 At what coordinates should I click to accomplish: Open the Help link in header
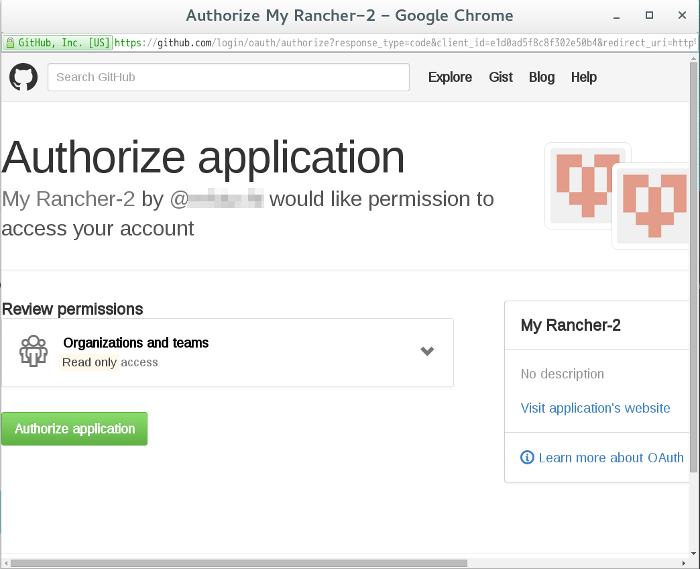583,77
